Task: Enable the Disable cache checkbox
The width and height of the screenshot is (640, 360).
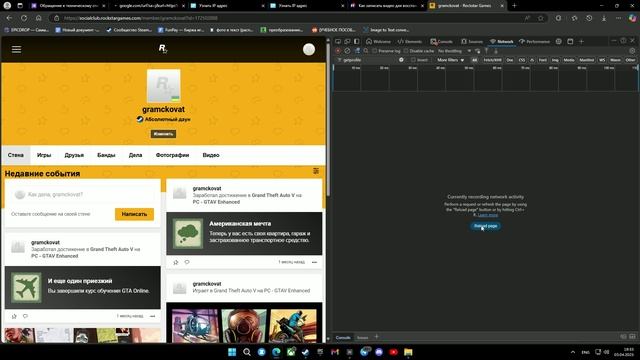Action: (x=406, y=51)
